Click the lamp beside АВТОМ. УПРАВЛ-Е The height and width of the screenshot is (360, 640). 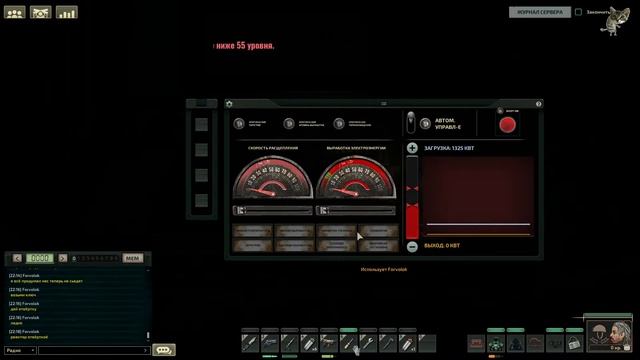(425, 123)
